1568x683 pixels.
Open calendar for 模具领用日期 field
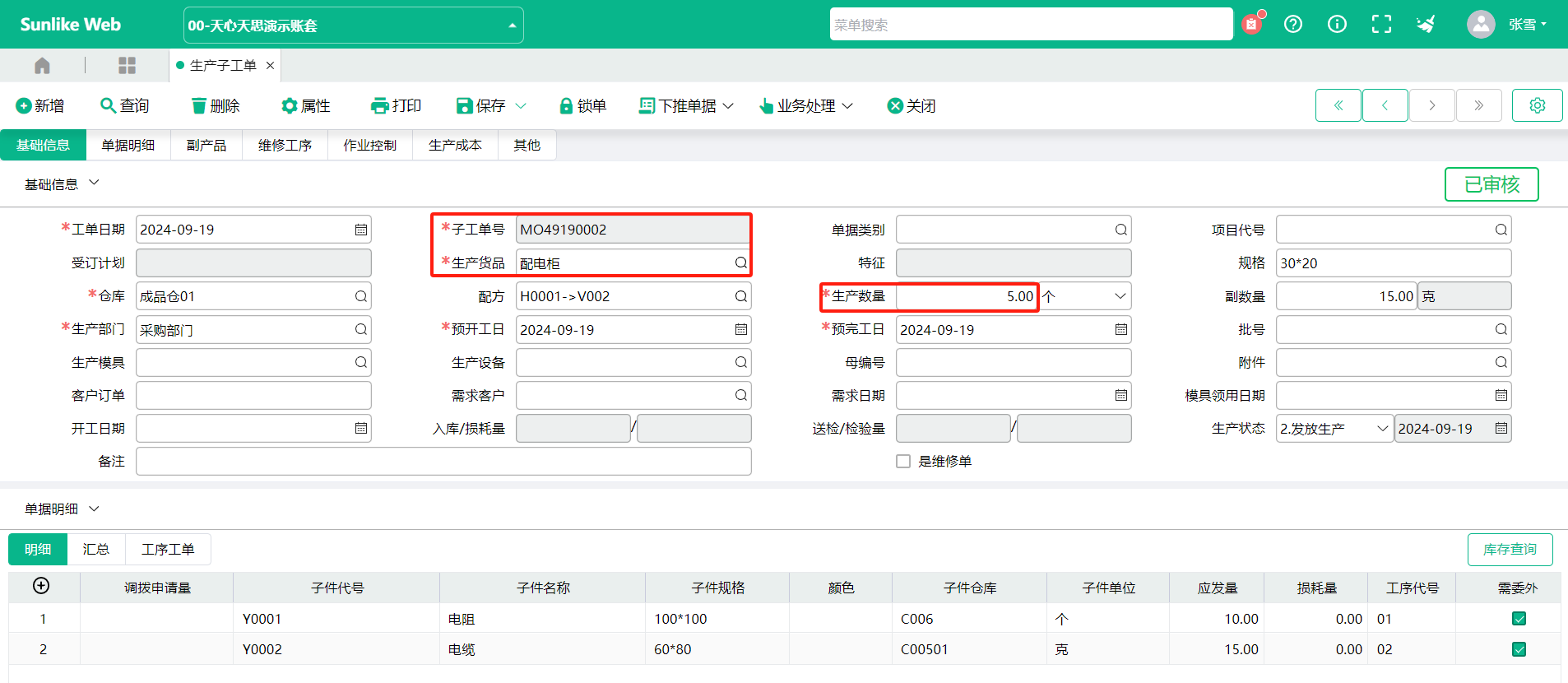[1501, 395]
